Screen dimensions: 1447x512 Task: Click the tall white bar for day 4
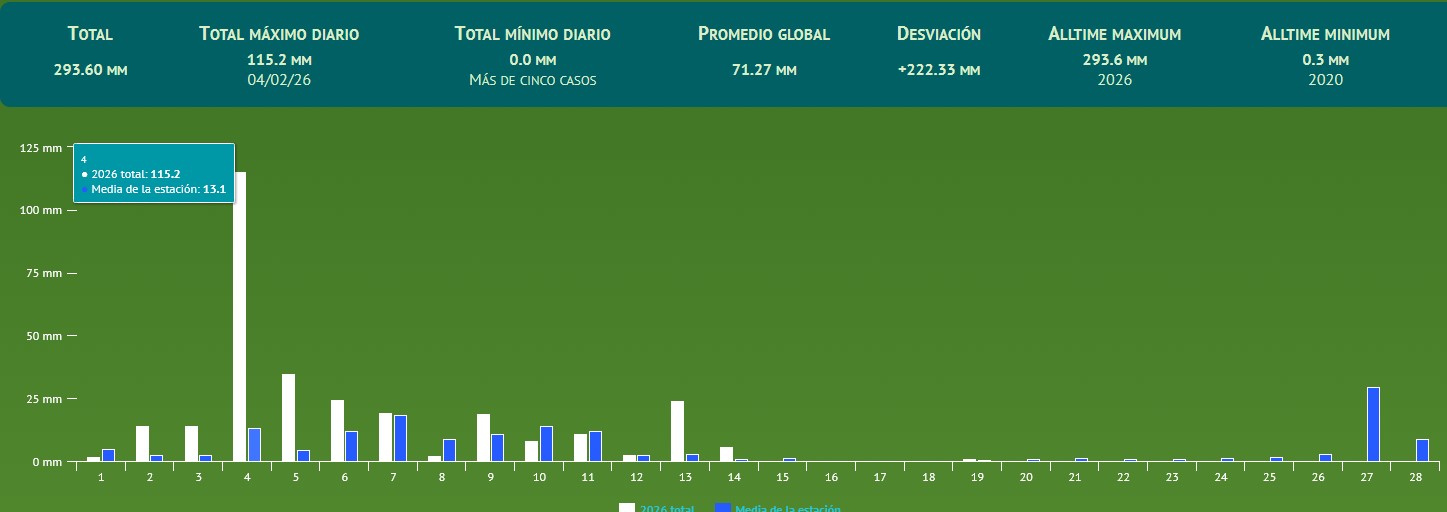[240, 320]
